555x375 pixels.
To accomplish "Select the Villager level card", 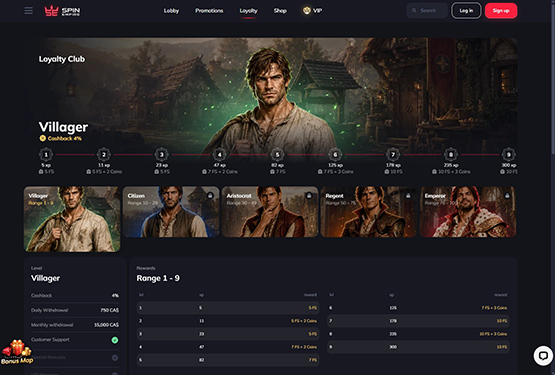I will 72,219.
